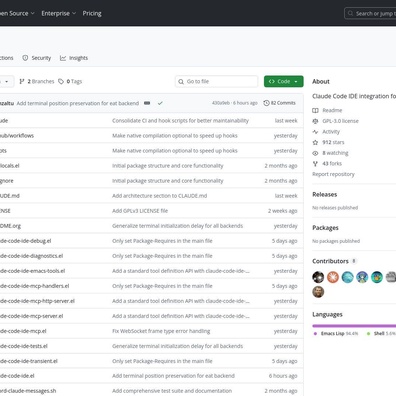Open the code-ide-tests.el file

pos(24,346)
